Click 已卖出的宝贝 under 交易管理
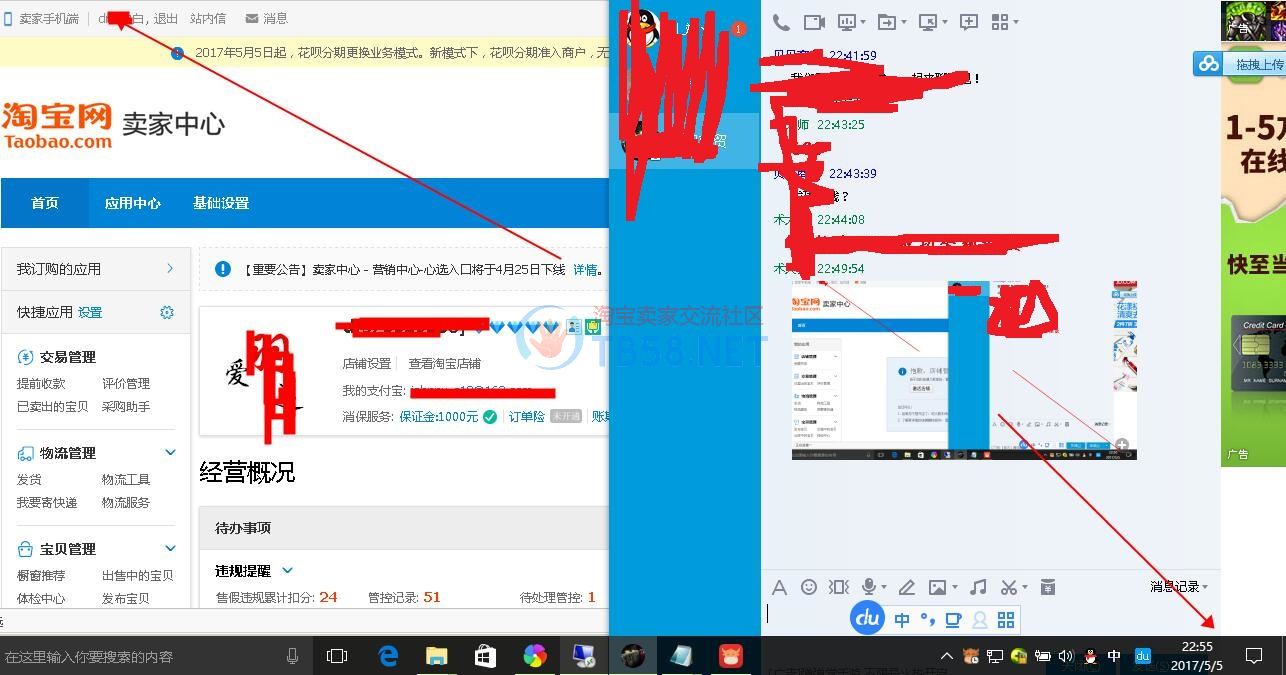The height and width of the screenshot is (675, 1286). (53, 406)
